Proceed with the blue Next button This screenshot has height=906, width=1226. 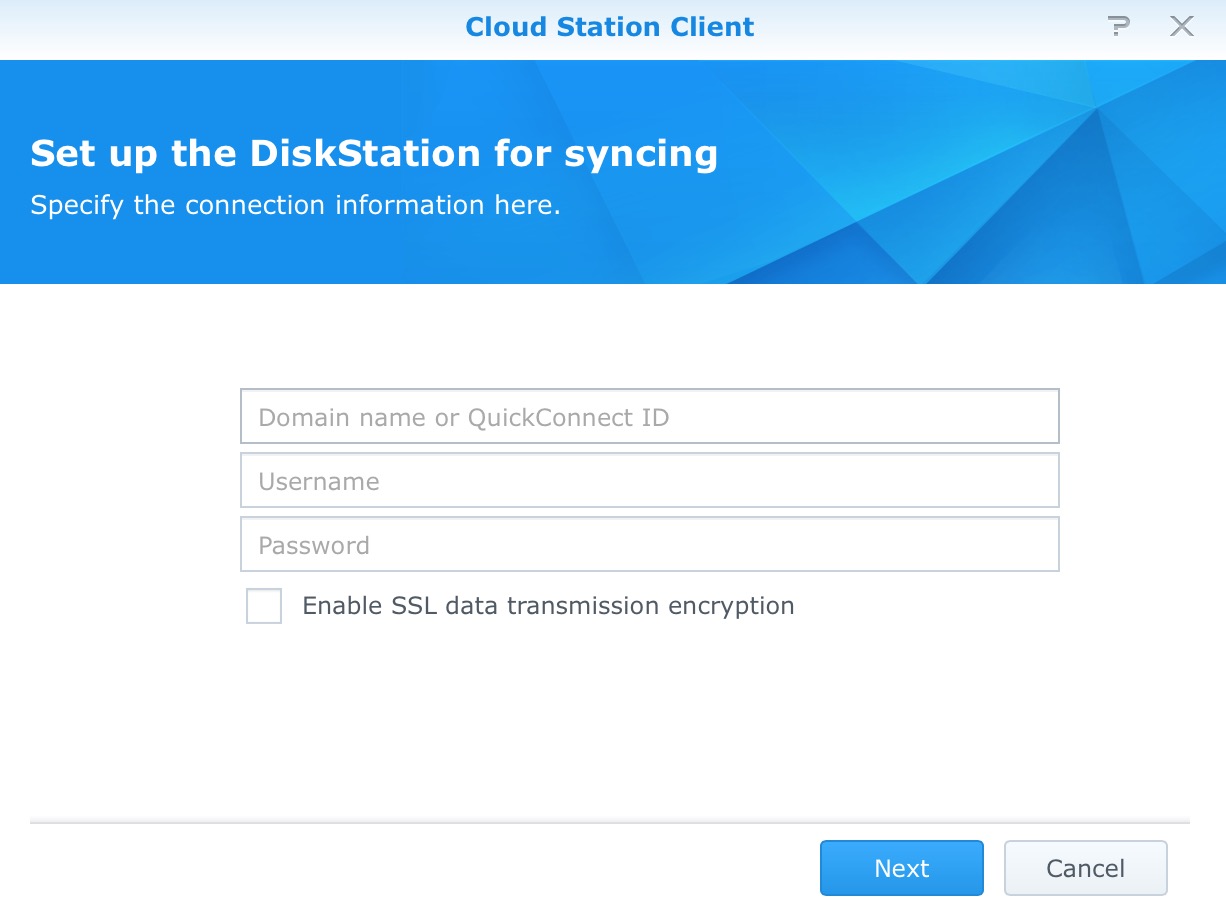pos(901,868)
